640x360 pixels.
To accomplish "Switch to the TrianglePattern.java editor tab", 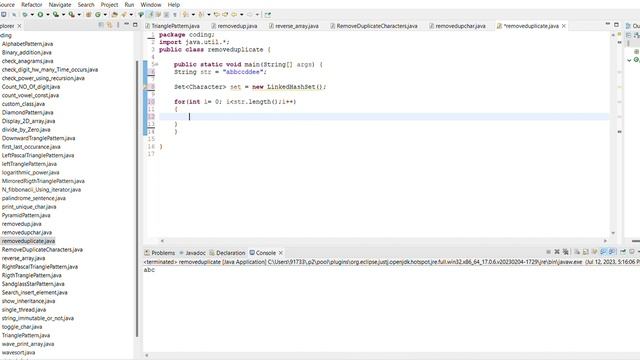I will pyautogui.click(x=172, y=26).
